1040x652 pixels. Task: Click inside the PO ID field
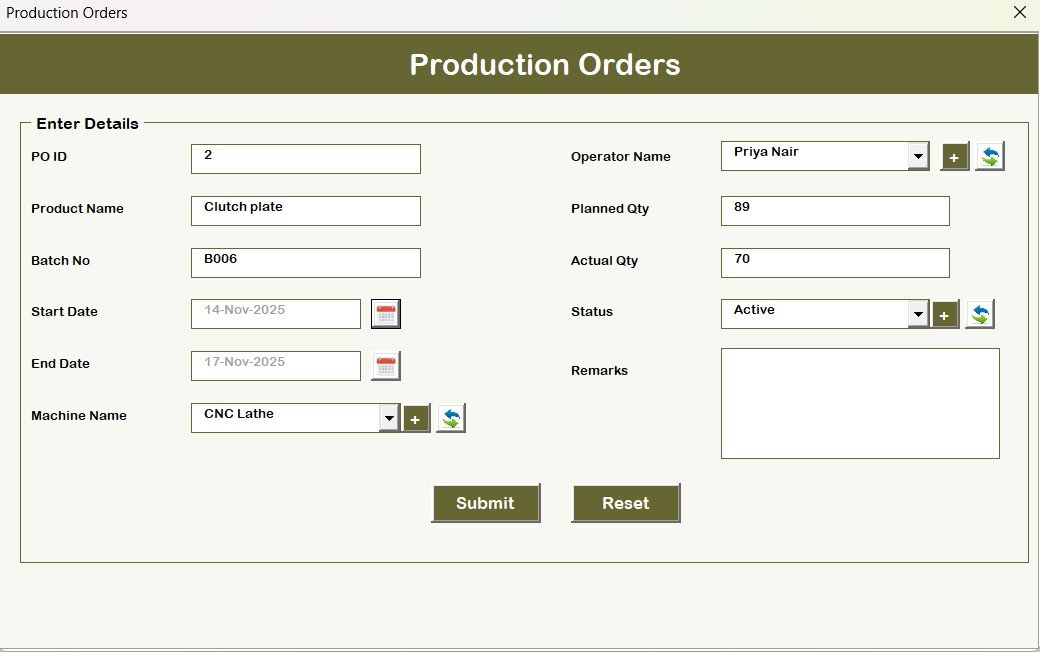(305, 158)
